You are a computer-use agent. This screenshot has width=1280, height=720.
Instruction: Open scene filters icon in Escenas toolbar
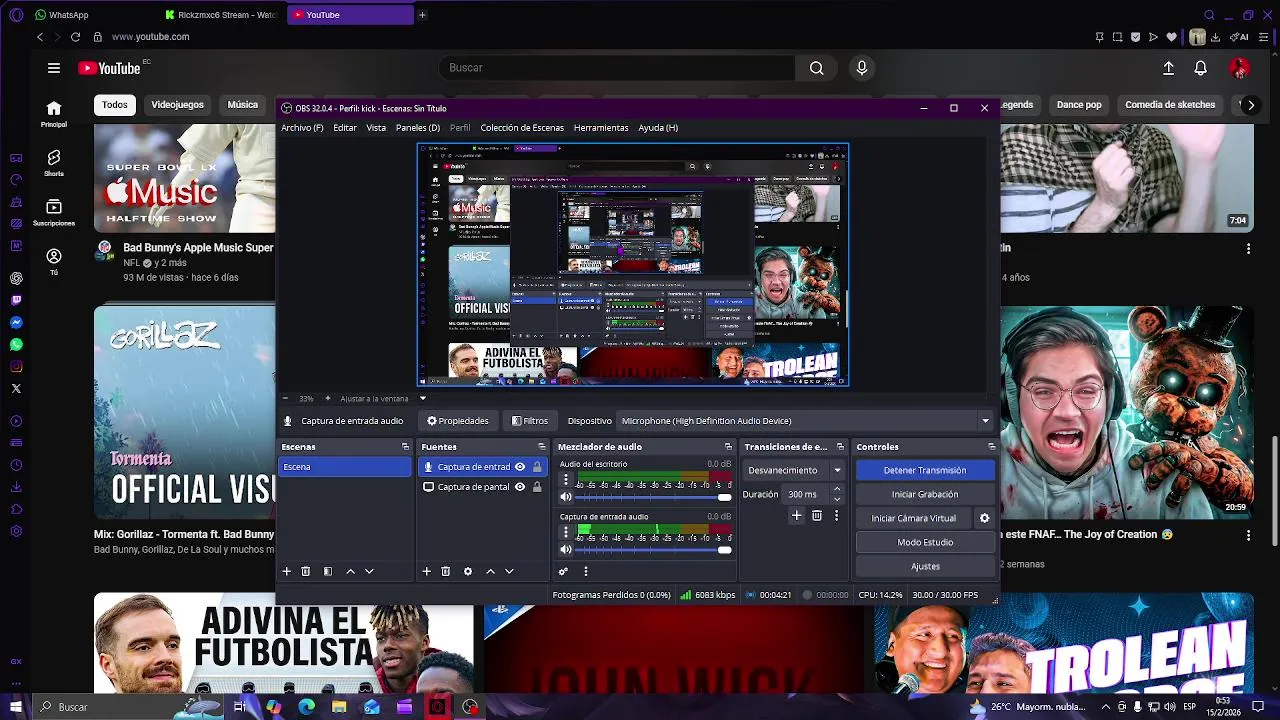pyautogui.click(x=327, y=571)
